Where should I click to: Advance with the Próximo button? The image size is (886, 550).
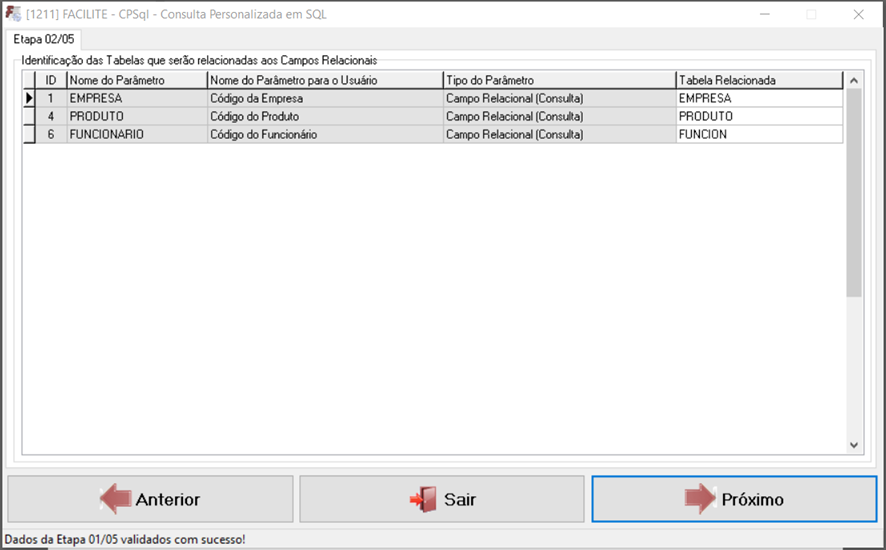point(734,499)
